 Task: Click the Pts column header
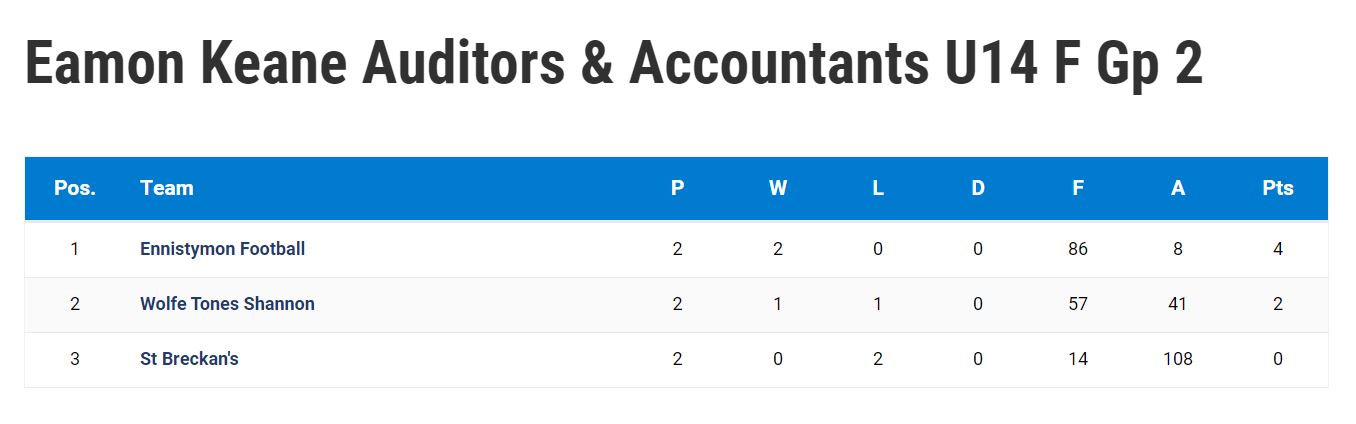(1278, 188)
